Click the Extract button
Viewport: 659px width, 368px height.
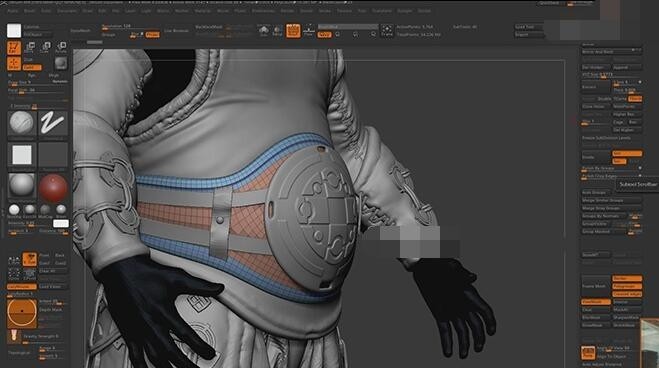pyautogui.click(x=596, y=87)
